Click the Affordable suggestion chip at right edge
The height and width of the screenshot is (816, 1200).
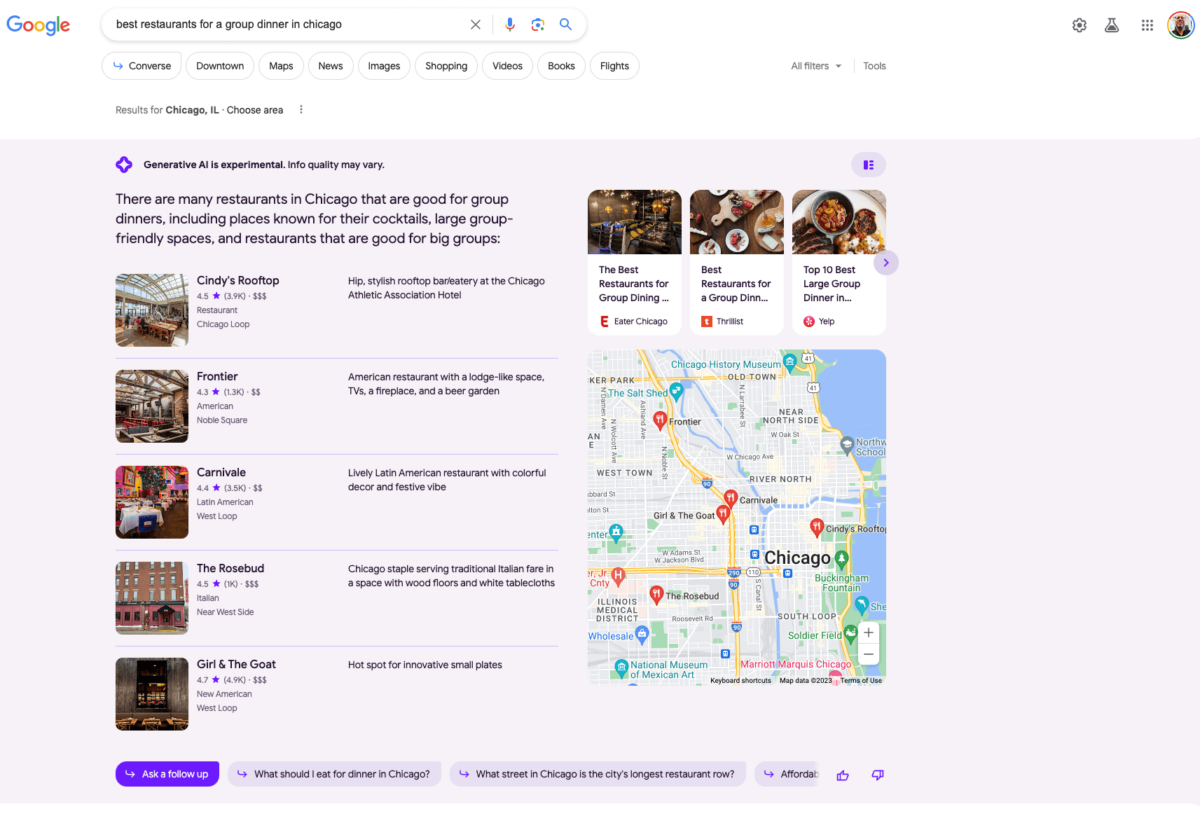coord(788,774)
